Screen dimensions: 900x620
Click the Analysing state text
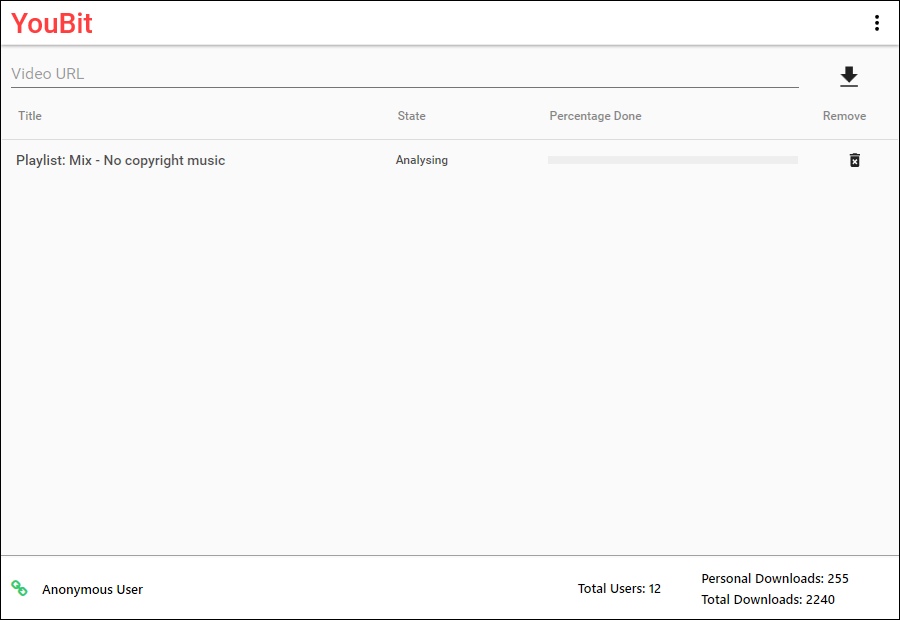click(421, 160)
